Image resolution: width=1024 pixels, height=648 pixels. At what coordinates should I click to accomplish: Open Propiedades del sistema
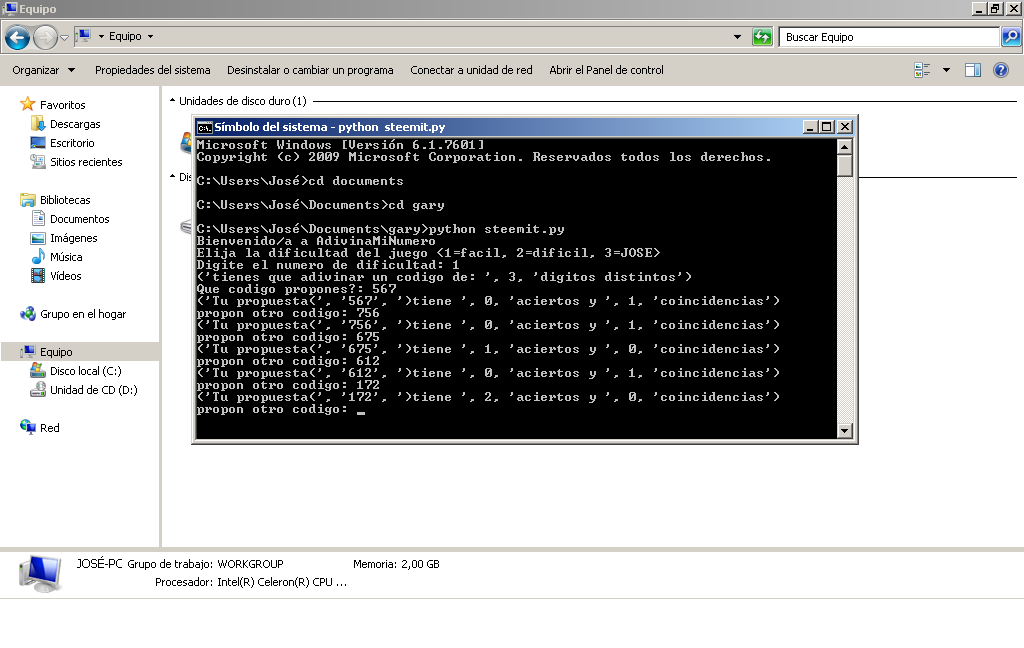153,70
